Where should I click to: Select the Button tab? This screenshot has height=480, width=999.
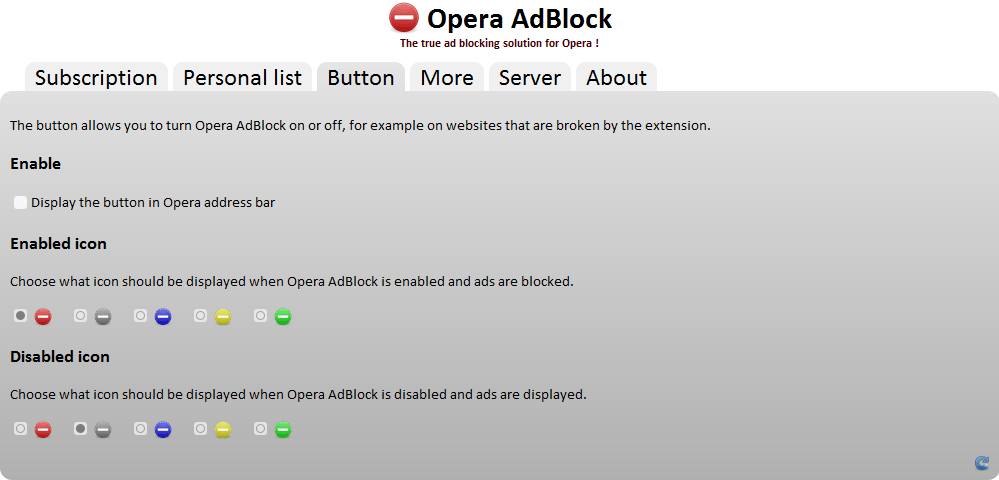pos(361,78)
